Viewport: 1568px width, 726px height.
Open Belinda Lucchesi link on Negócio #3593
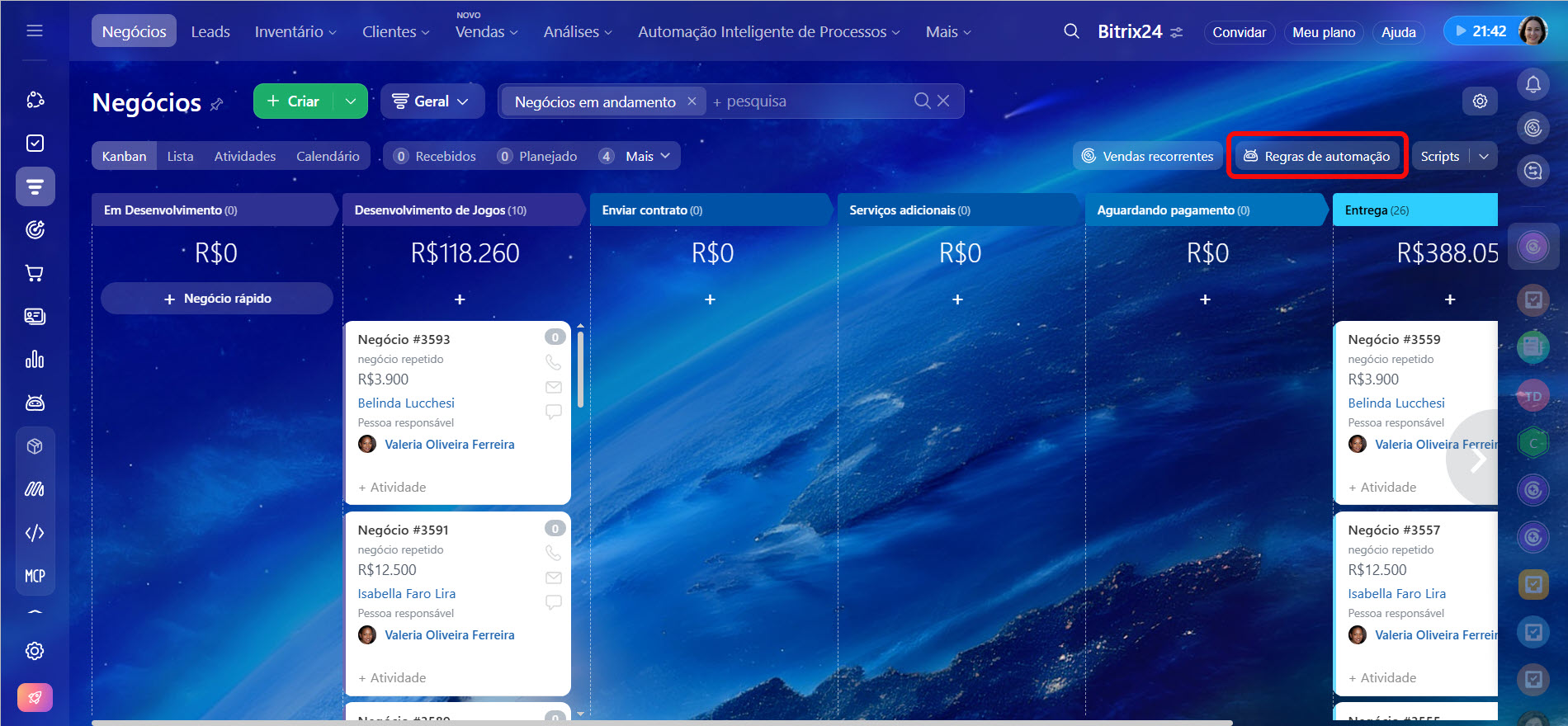[406, 403]
